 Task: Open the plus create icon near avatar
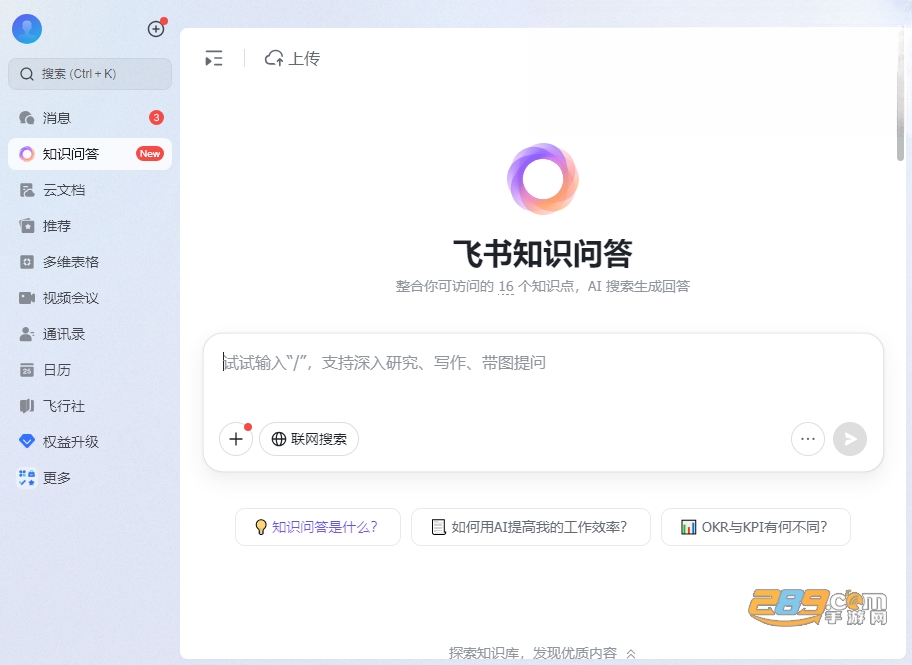click(156, 29)
